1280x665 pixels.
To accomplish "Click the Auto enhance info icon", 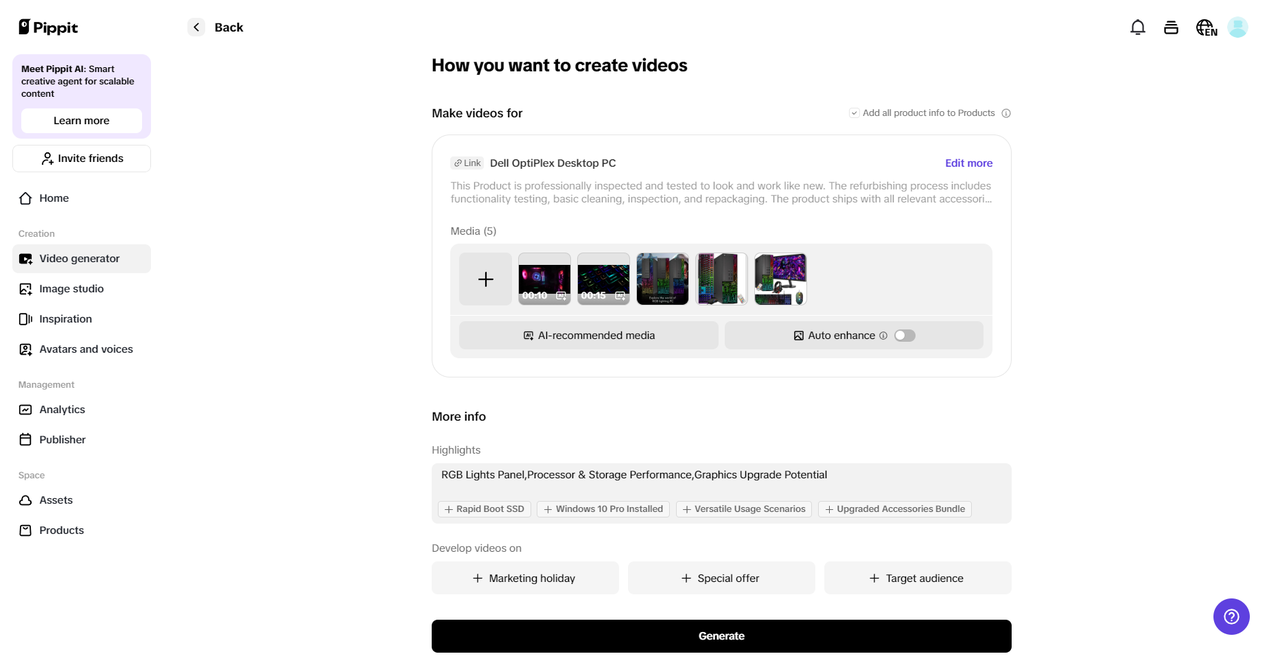I will pos(883,336).
